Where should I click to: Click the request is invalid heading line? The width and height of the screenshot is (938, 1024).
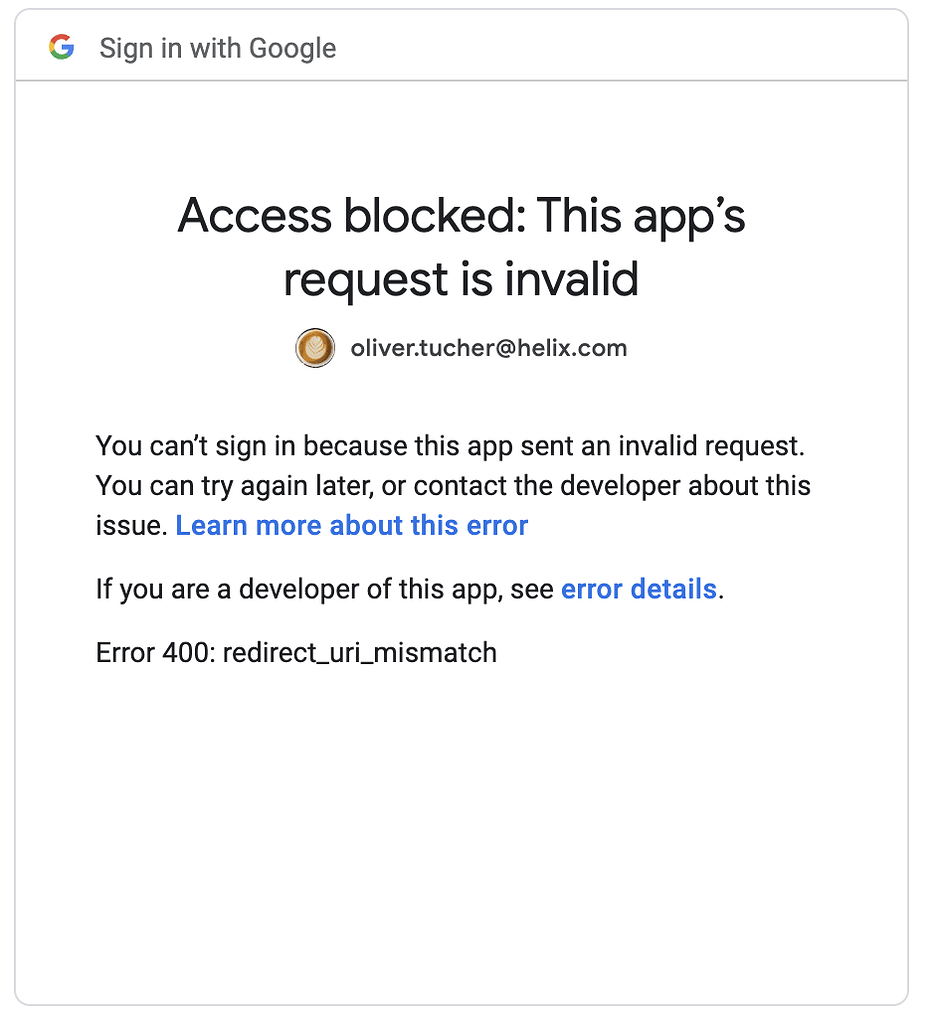pos(461,279)
